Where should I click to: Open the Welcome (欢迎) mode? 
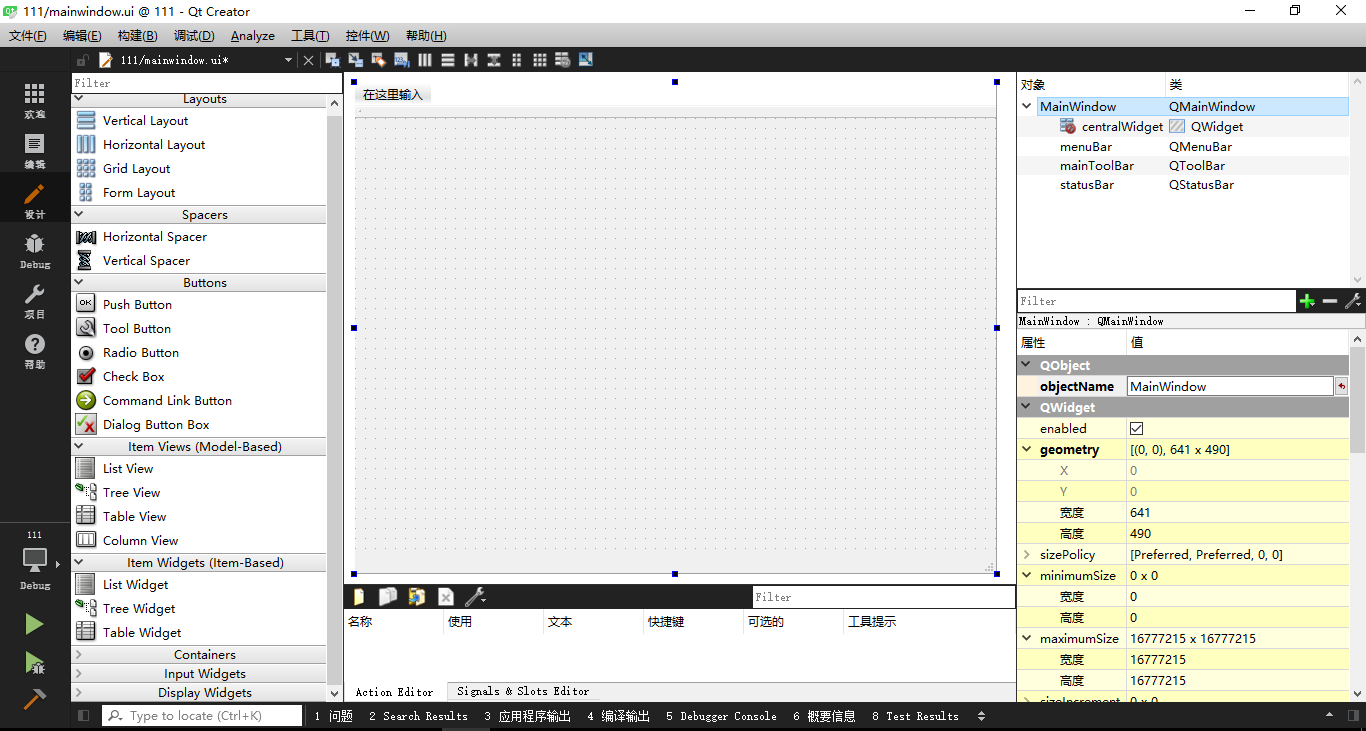[x=34, y=101]
